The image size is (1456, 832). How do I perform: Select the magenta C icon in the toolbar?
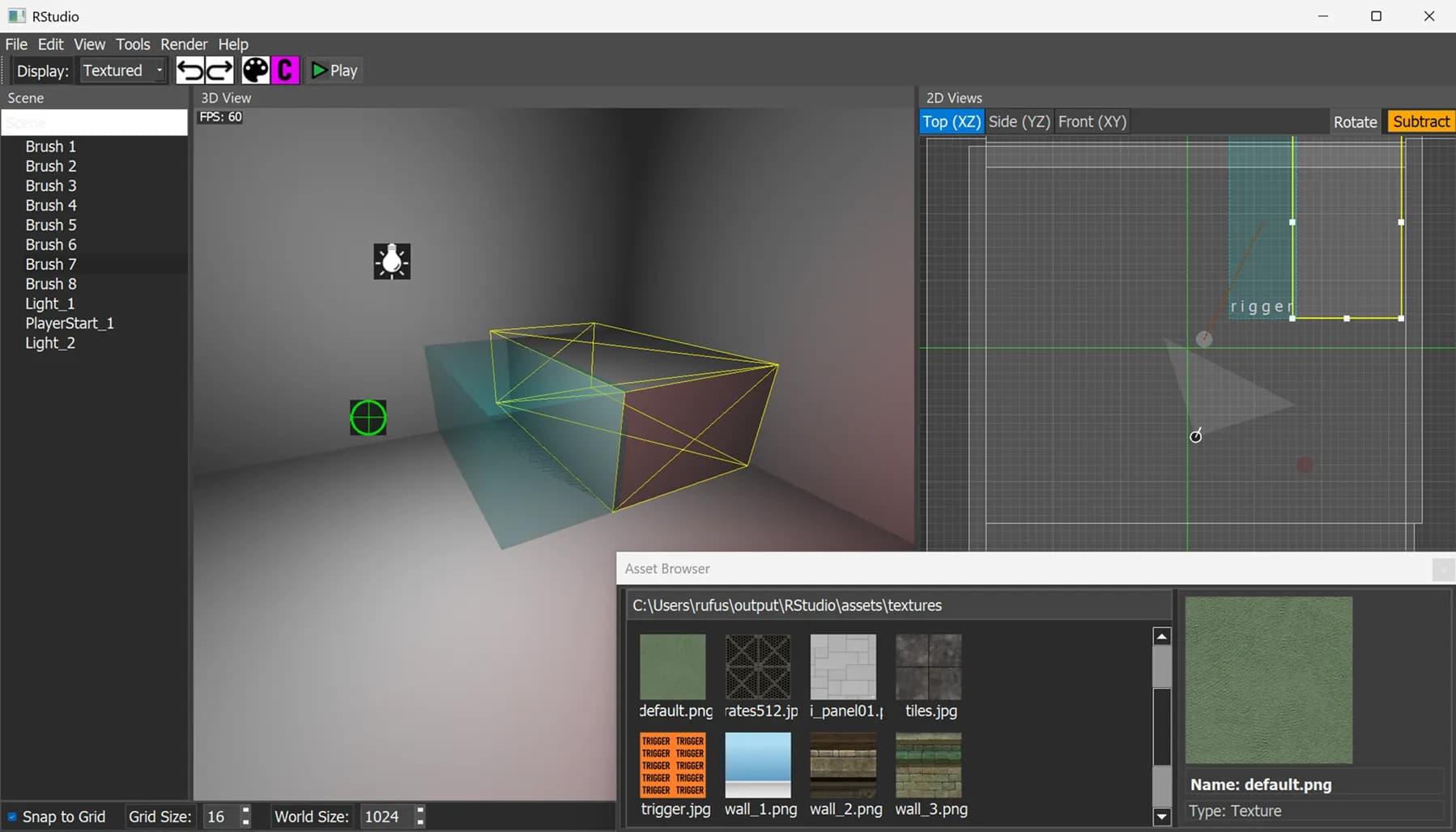(284, 70)
